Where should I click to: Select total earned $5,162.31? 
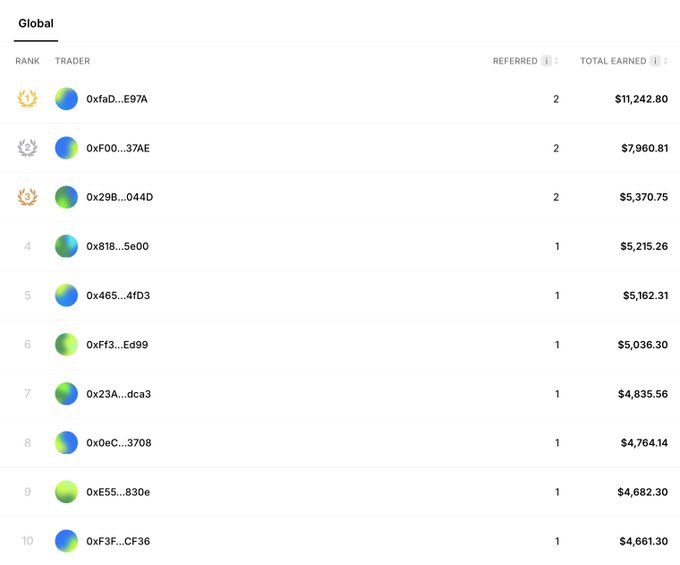tap(645, 295)
